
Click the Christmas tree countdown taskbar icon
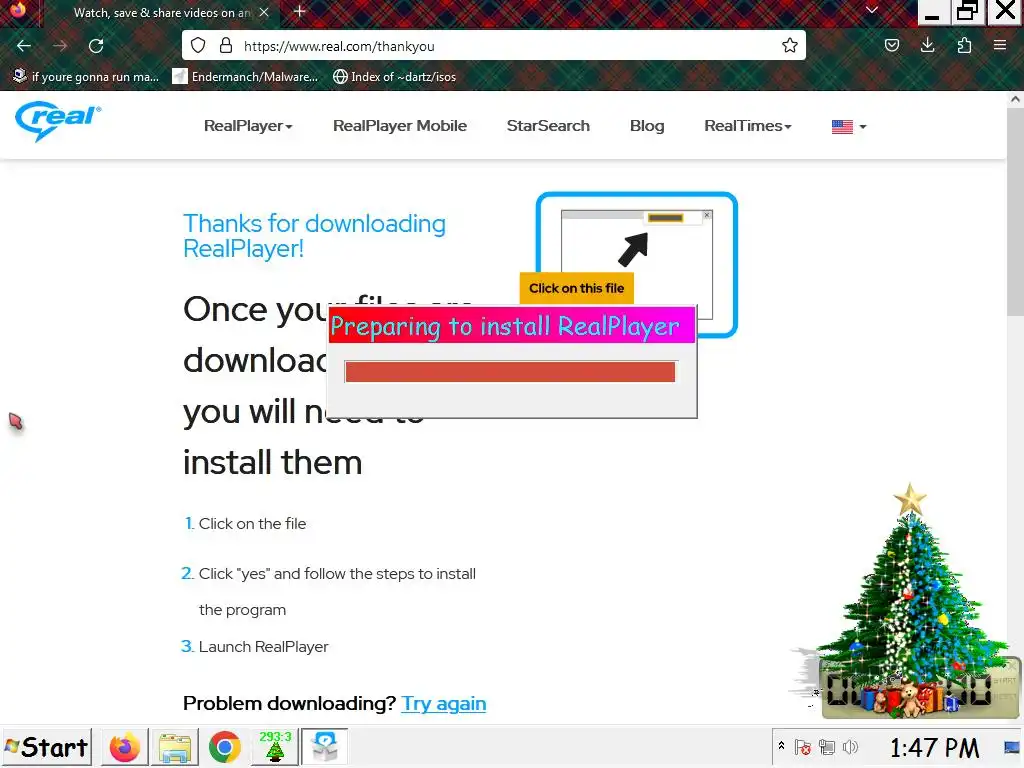pyautogui.click(x=274, y=747)
